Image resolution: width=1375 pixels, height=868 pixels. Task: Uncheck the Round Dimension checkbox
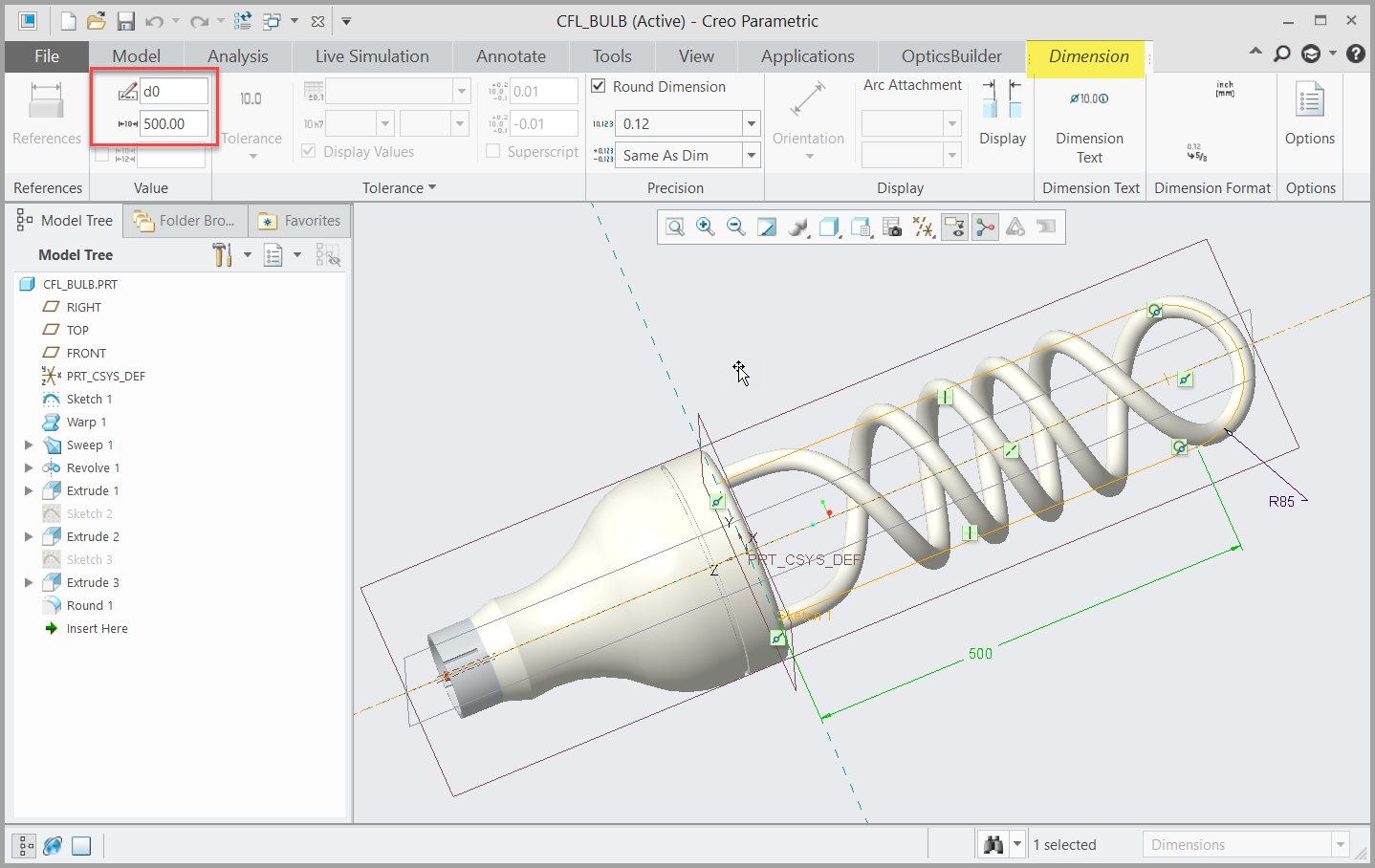coord(599,86)
